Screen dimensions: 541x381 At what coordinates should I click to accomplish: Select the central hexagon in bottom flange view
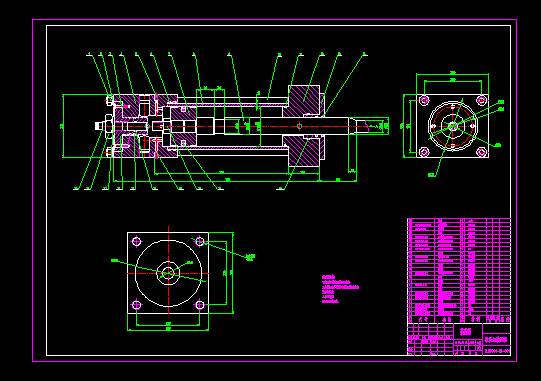168,273
